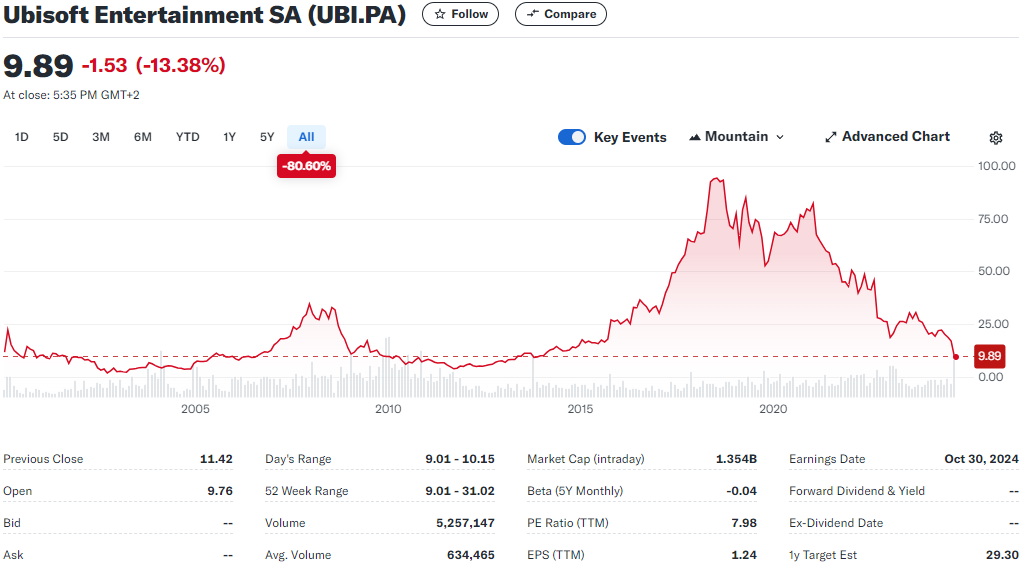1029x576 pixels.
Task: Toggle the Key Events switch
Action: pyautogui.click(x=572, y=137)
